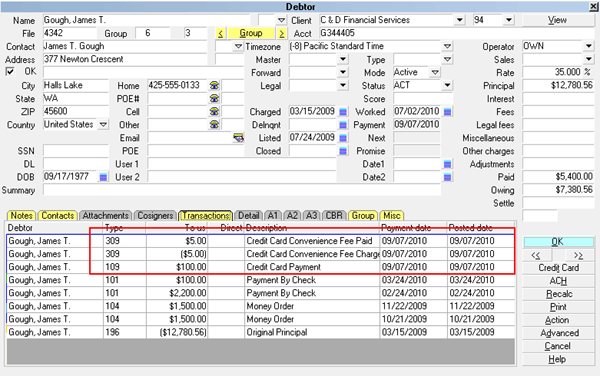600x376 pixels.
Task: Open calendar for DOB field
Action: tap(103, 177)
